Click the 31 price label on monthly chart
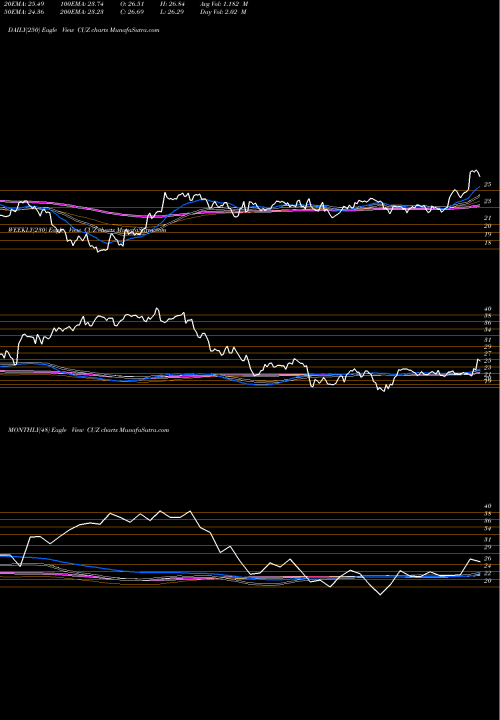This screenshot has width=500, height=720. (x=488, y=540)
